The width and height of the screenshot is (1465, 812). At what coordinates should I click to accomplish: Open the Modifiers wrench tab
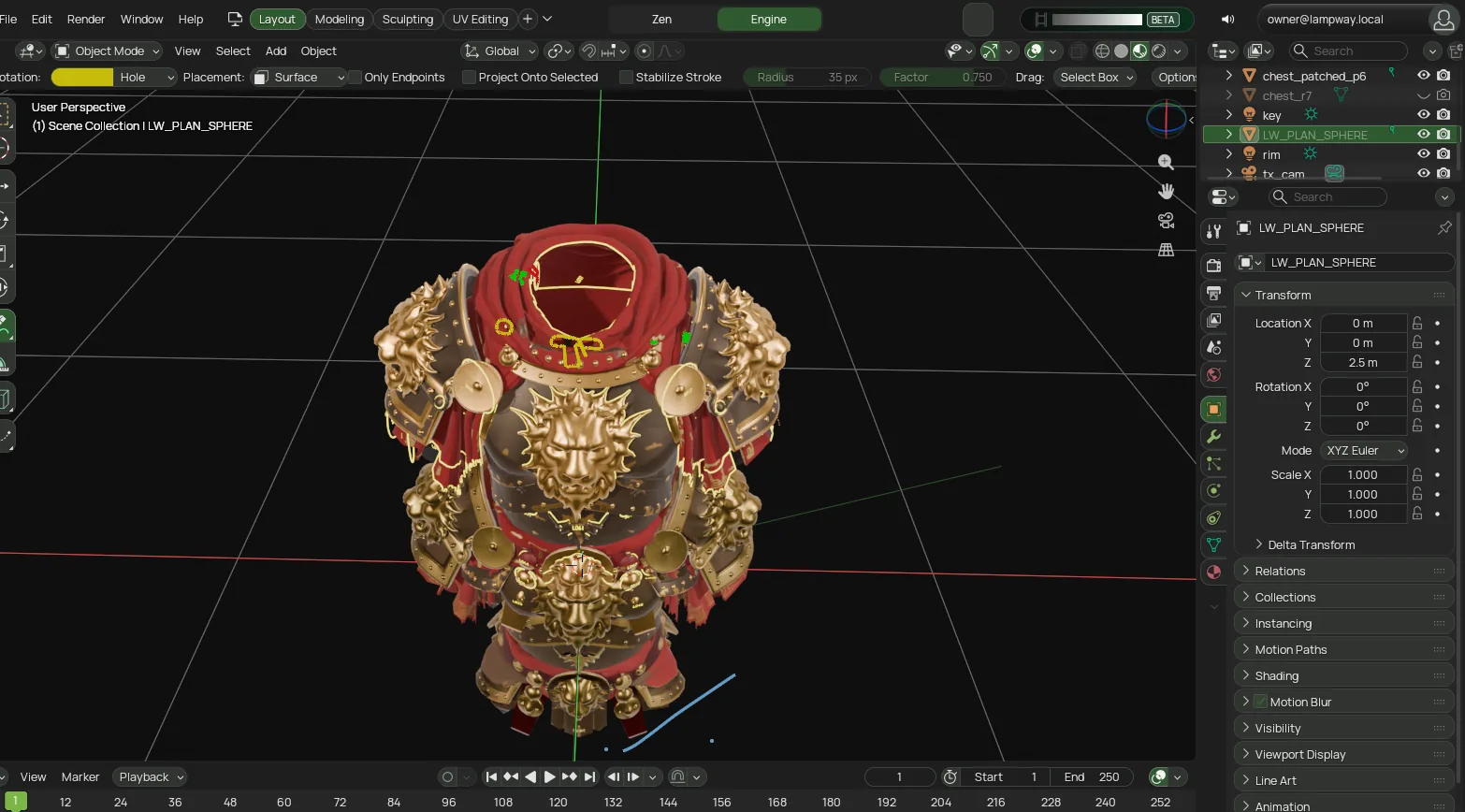point(1213,437)
